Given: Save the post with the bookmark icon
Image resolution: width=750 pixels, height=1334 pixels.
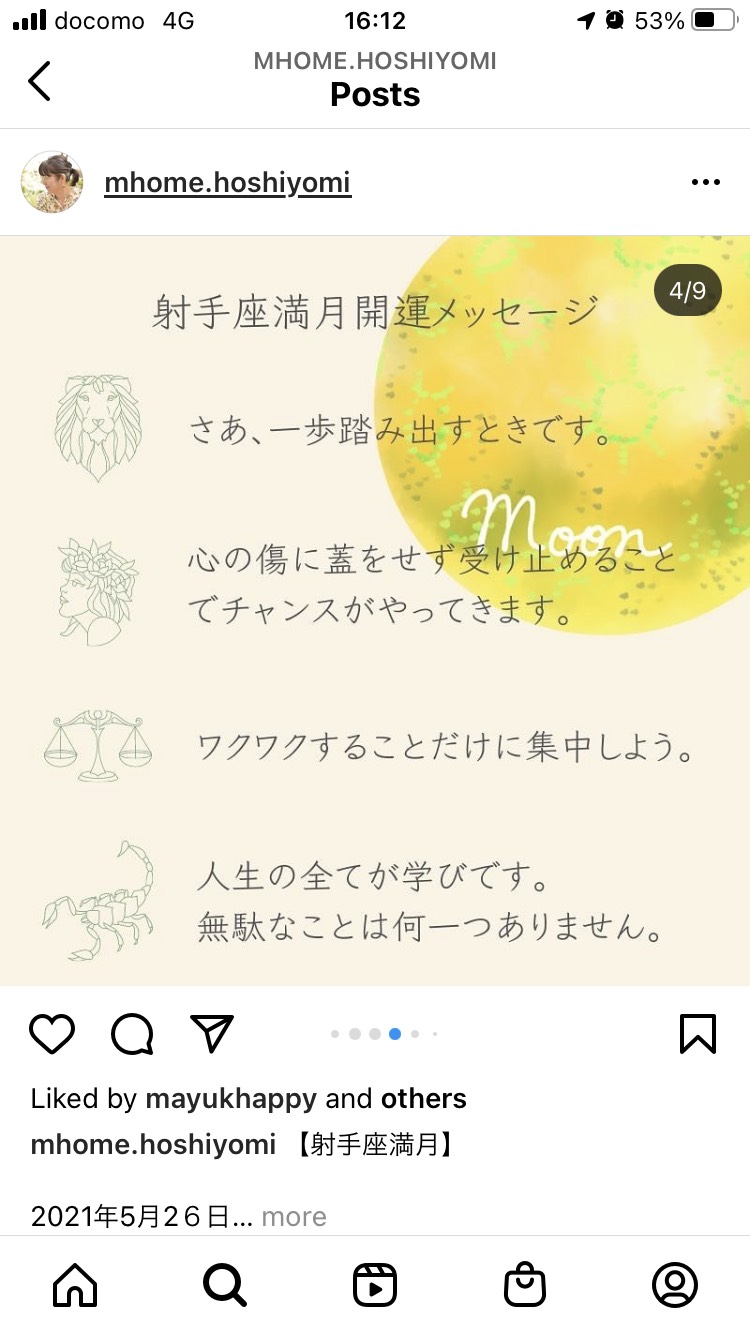Looking at the screenshot, I should 698,1034.
